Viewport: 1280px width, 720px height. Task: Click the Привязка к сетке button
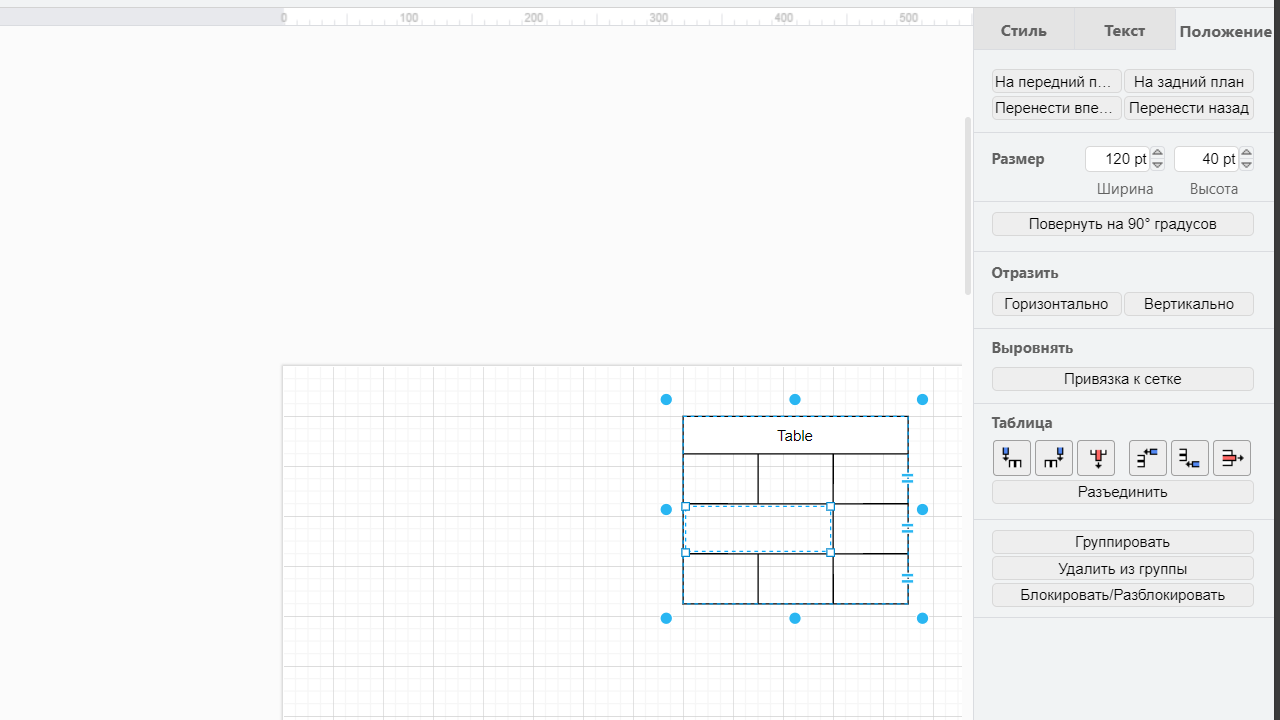[1122, 379]
